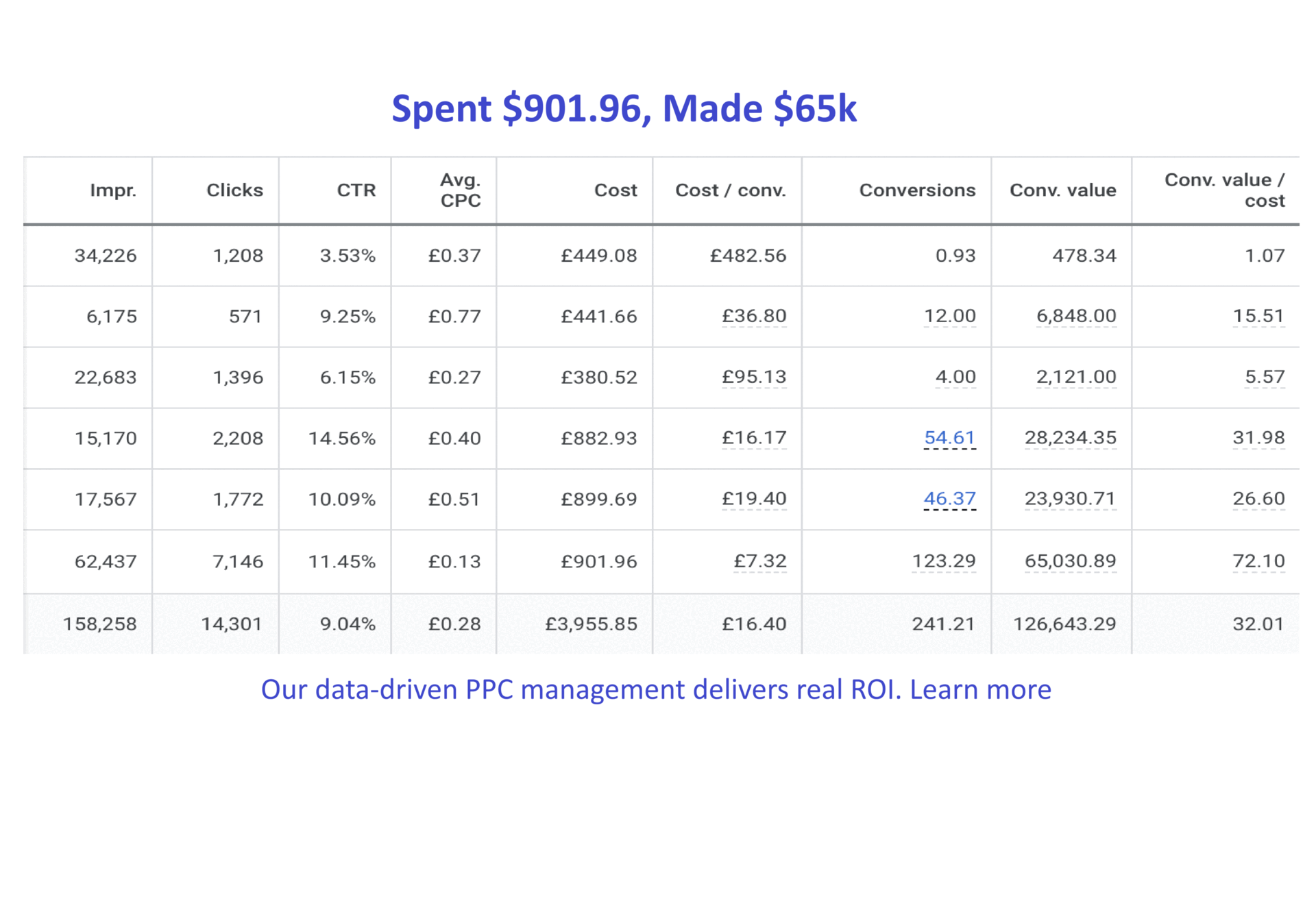Image resolution: width=1316 pixels, height=921 pixels.
Task: Click the Cost column header
Action: click(615, 190)
